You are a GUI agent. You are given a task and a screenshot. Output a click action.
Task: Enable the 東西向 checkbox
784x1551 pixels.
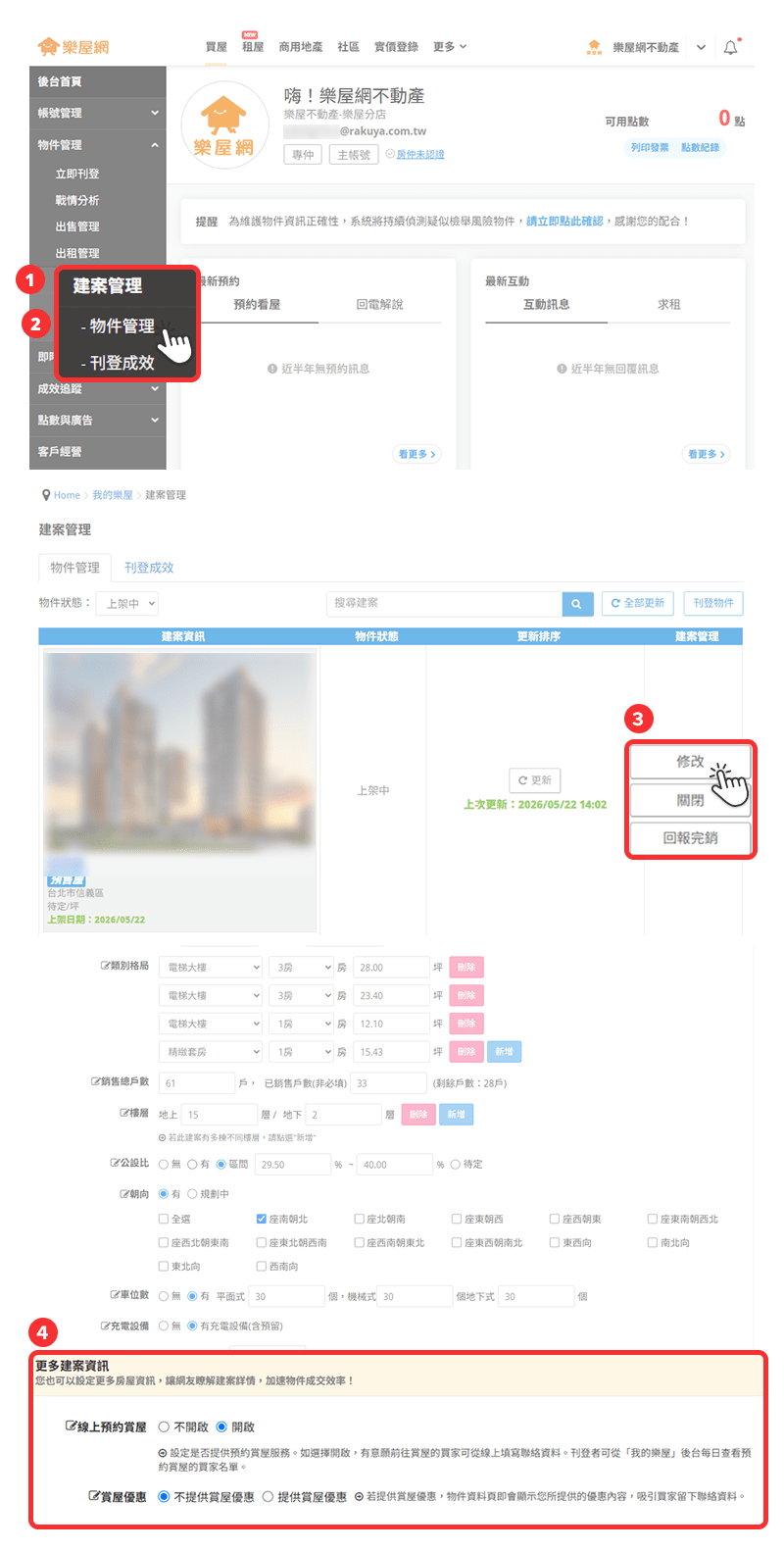point(555,1242)
